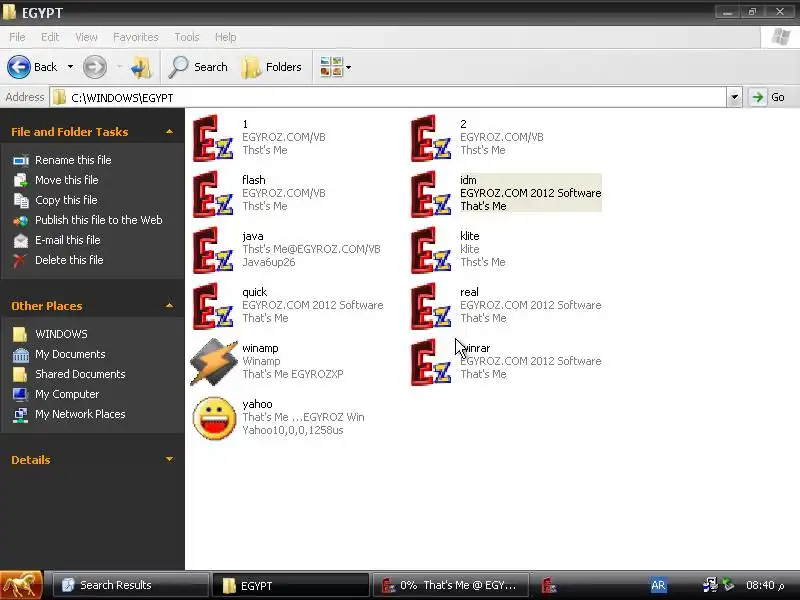Select the quick file icon
This screenshot has height=600, width=800.
pyautogui.click(x=213, y=307)
